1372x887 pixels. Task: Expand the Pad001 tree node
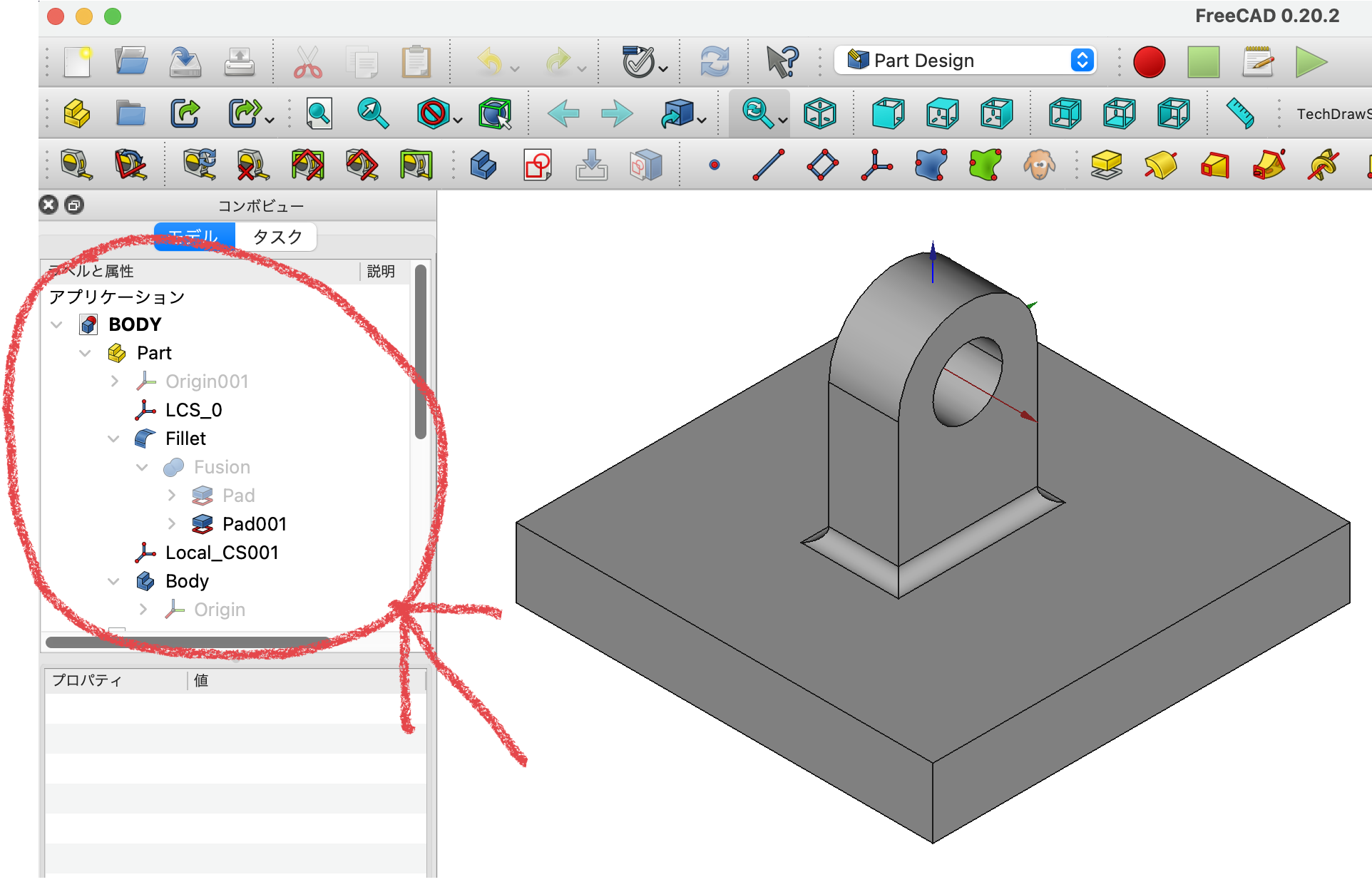(172, 524)
